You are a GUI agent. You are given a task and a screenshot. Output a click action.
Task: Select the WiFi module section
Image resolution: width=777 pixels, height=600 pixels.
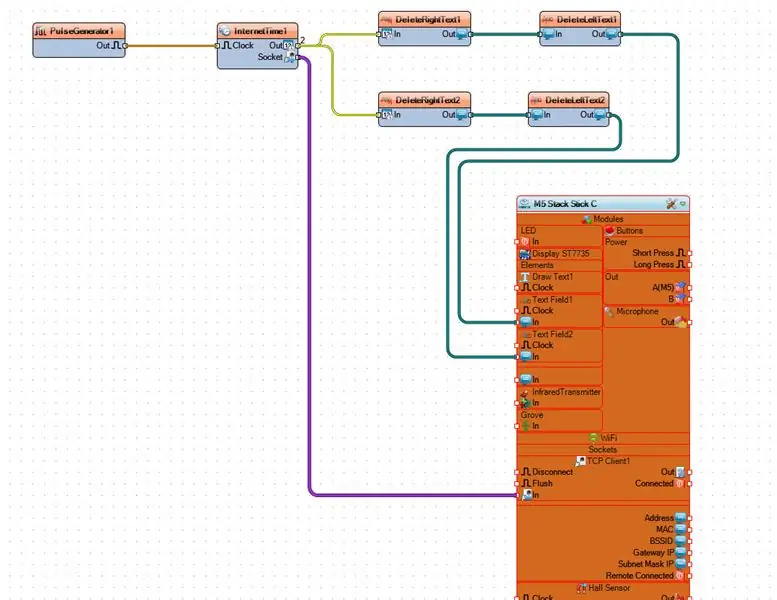(x=603, y=438)
